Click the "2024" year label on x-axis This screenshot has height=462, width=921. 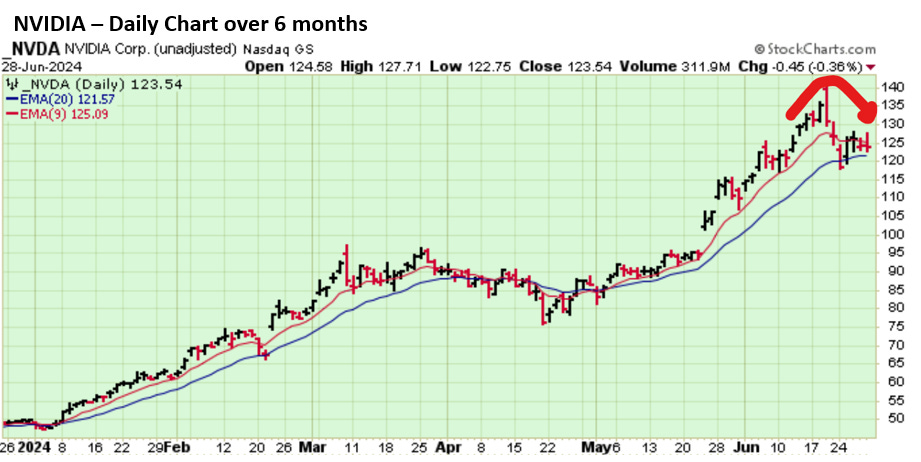[35, 447]
